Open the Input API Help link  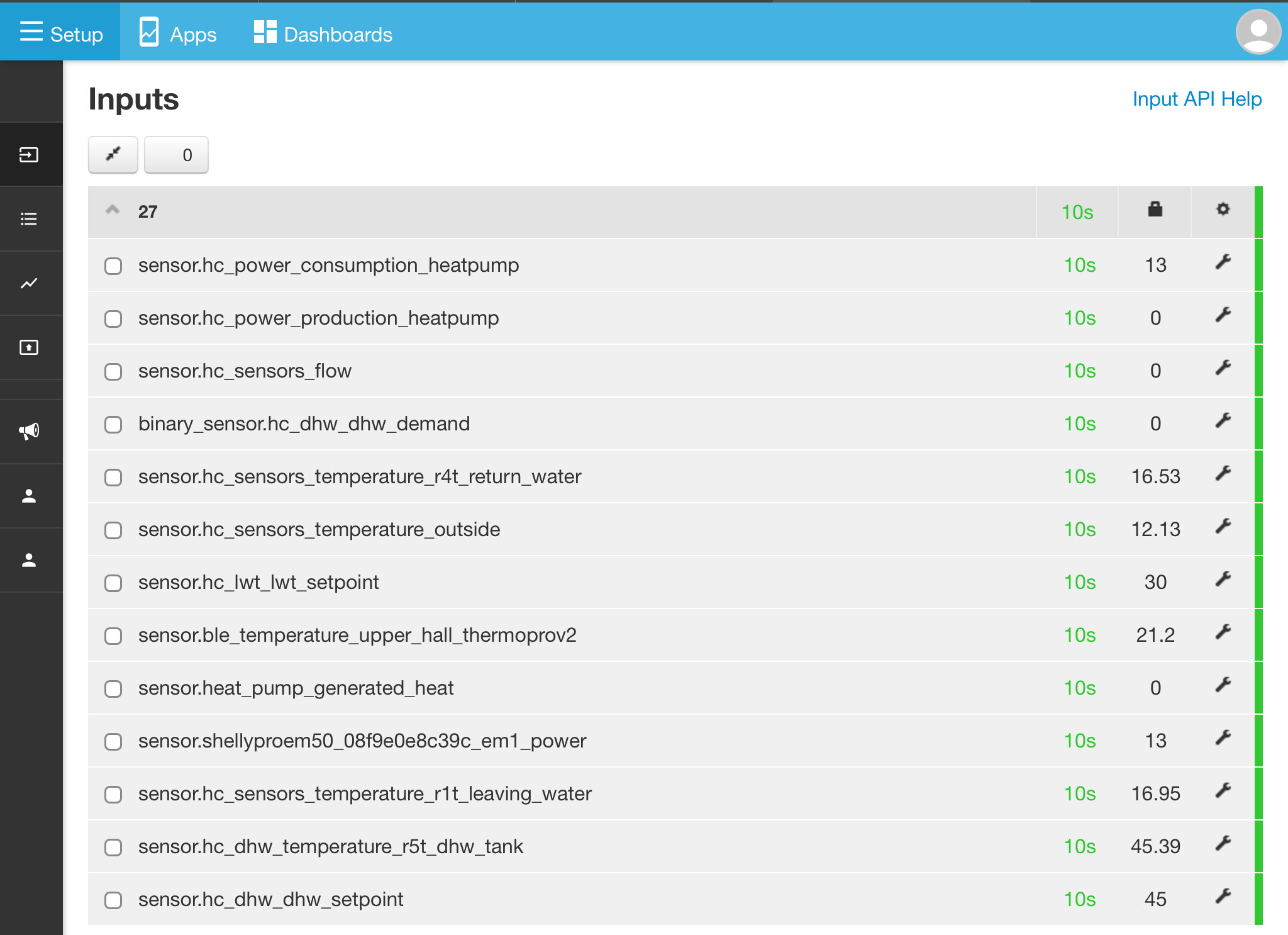[1197, 99]
